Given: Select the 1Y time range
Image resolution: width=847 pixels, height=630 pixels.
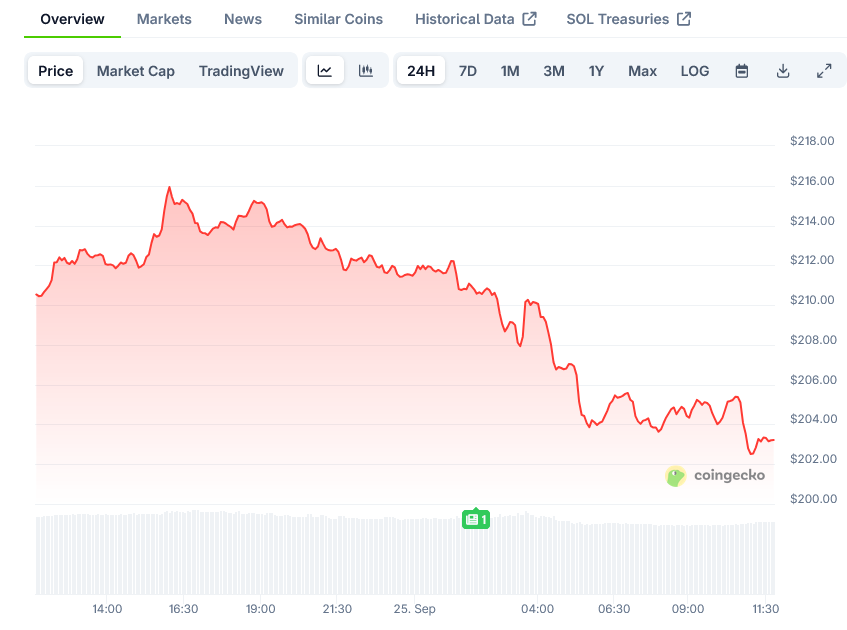Looking at the screenshot, I should 596,71.
